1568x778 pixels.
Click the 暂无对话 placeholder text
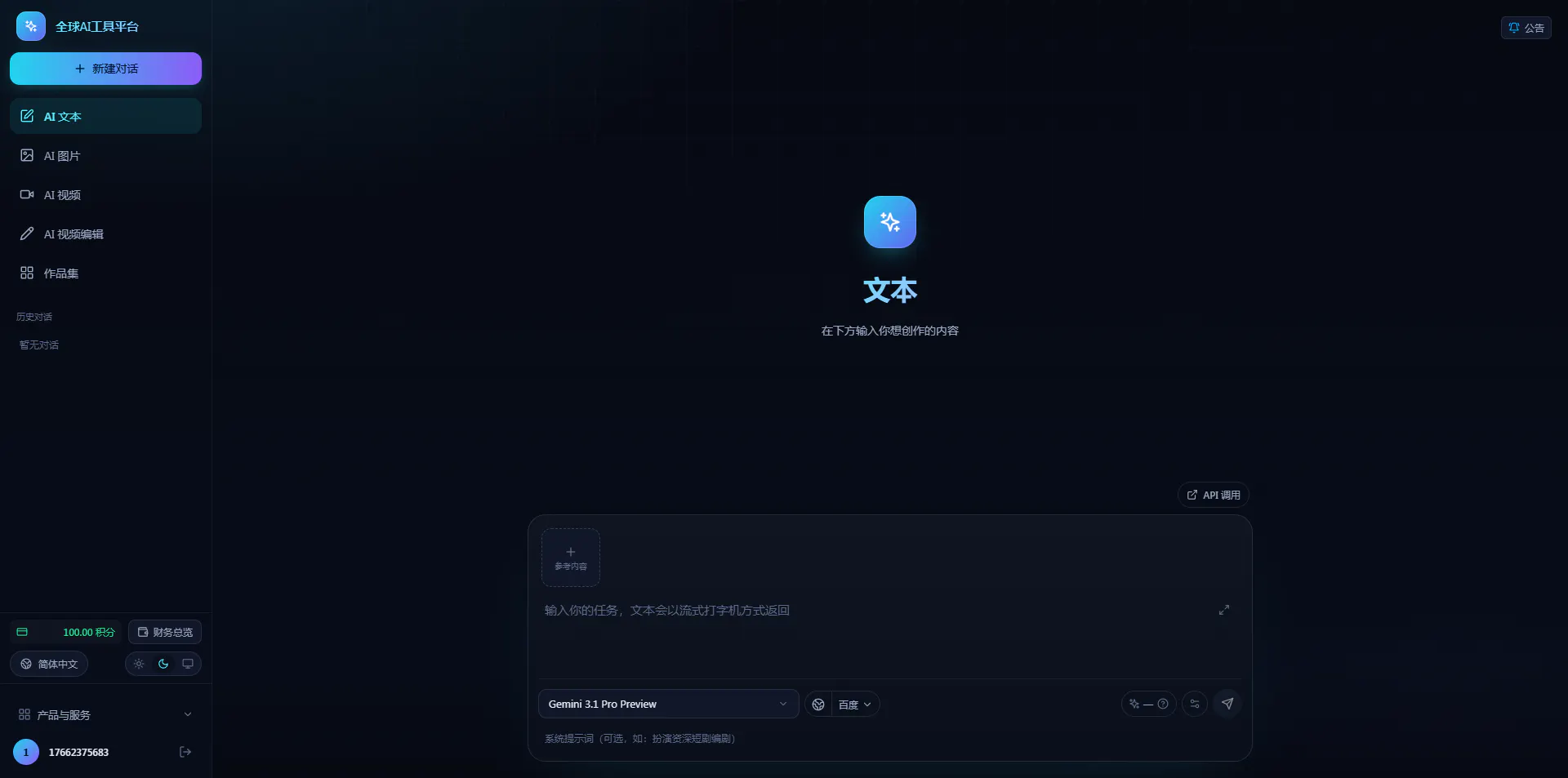coord(39,345)
